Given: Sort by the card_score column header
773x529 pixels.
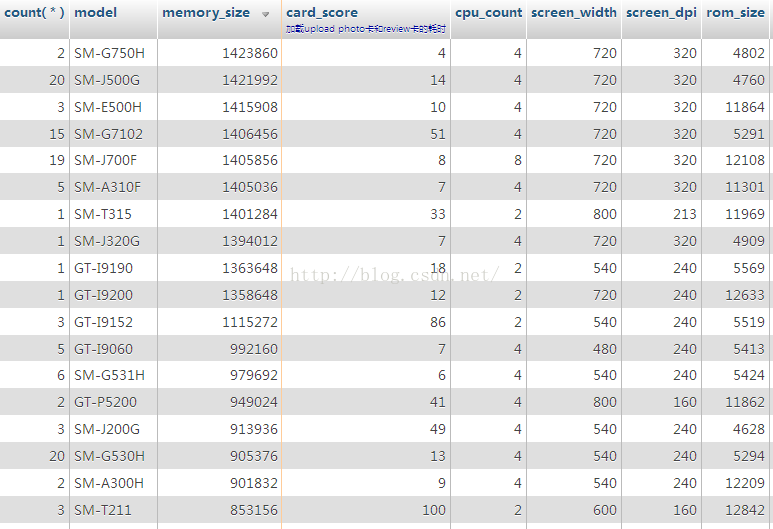Looking at the screenshot, I should pos(322,13).
